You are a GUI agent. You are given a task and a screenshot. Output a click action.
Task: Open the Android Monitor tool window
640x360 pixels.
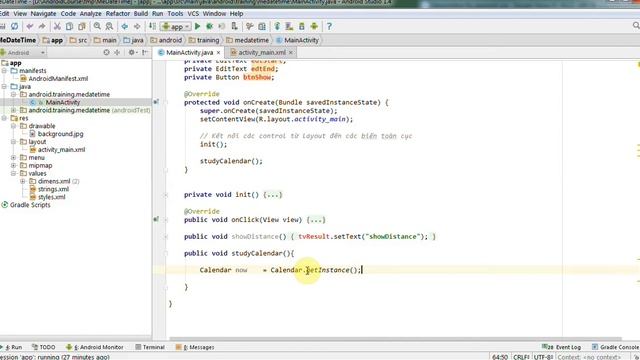(x=95, y=347)
